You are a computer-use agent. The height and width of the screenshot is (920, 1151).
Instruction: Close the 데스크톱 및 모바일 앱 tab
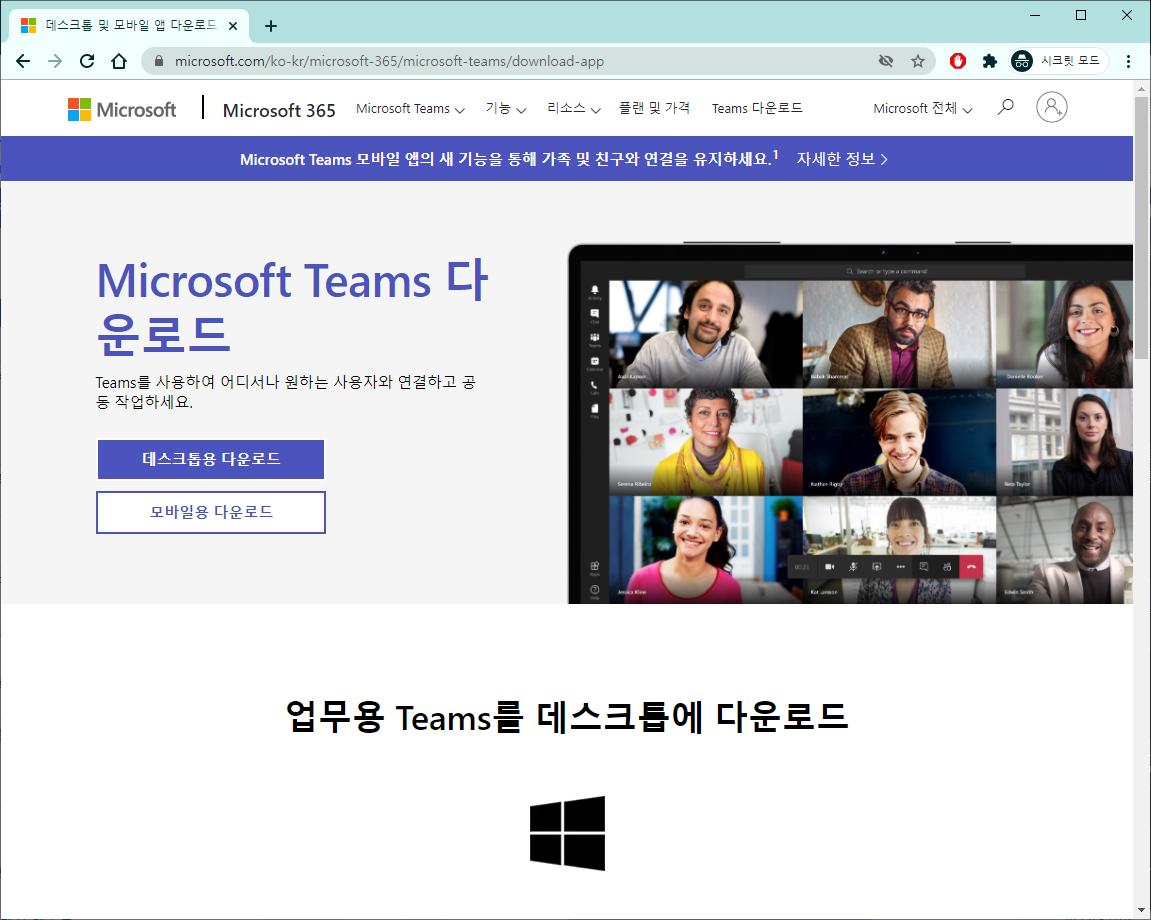233,26
